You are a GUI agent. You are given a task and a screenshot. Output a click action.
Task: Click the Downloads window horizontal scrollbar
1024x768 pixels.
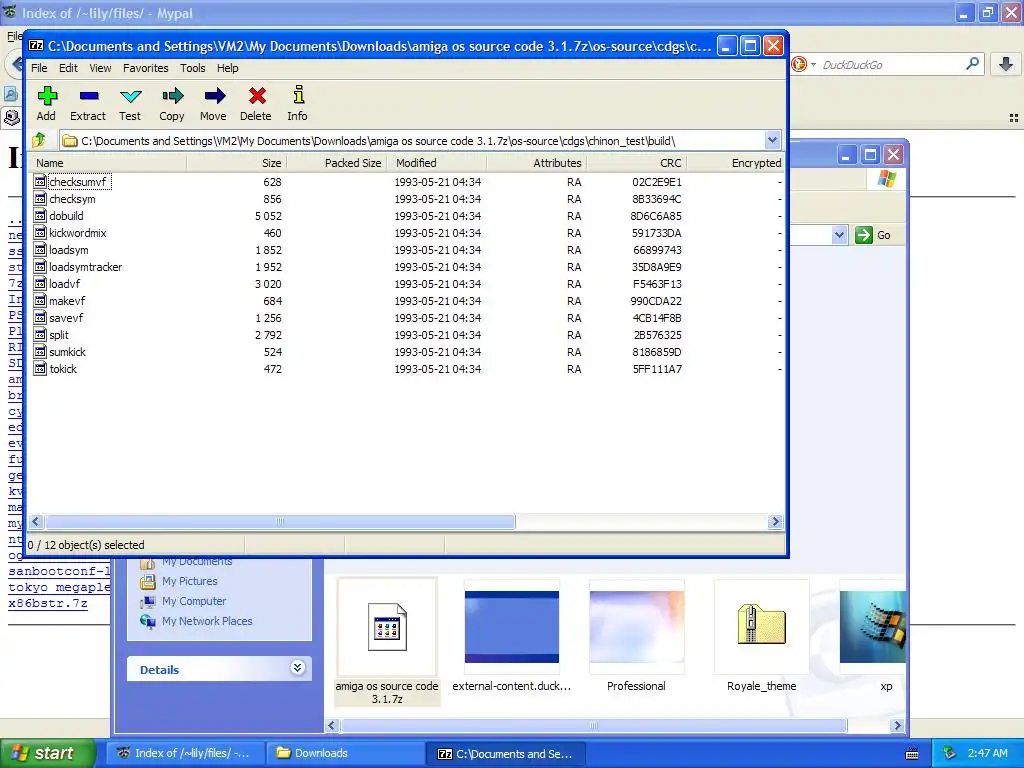pyautogui.click(x=594, y=726)
